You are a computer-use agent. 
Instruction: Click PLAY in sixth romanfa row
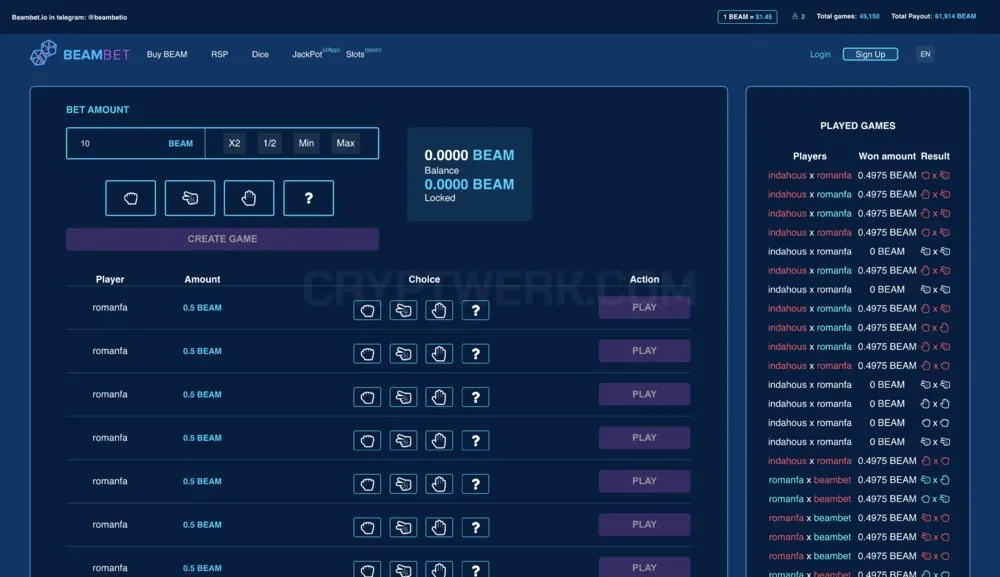pyautogui.click(x=644, y=524)
